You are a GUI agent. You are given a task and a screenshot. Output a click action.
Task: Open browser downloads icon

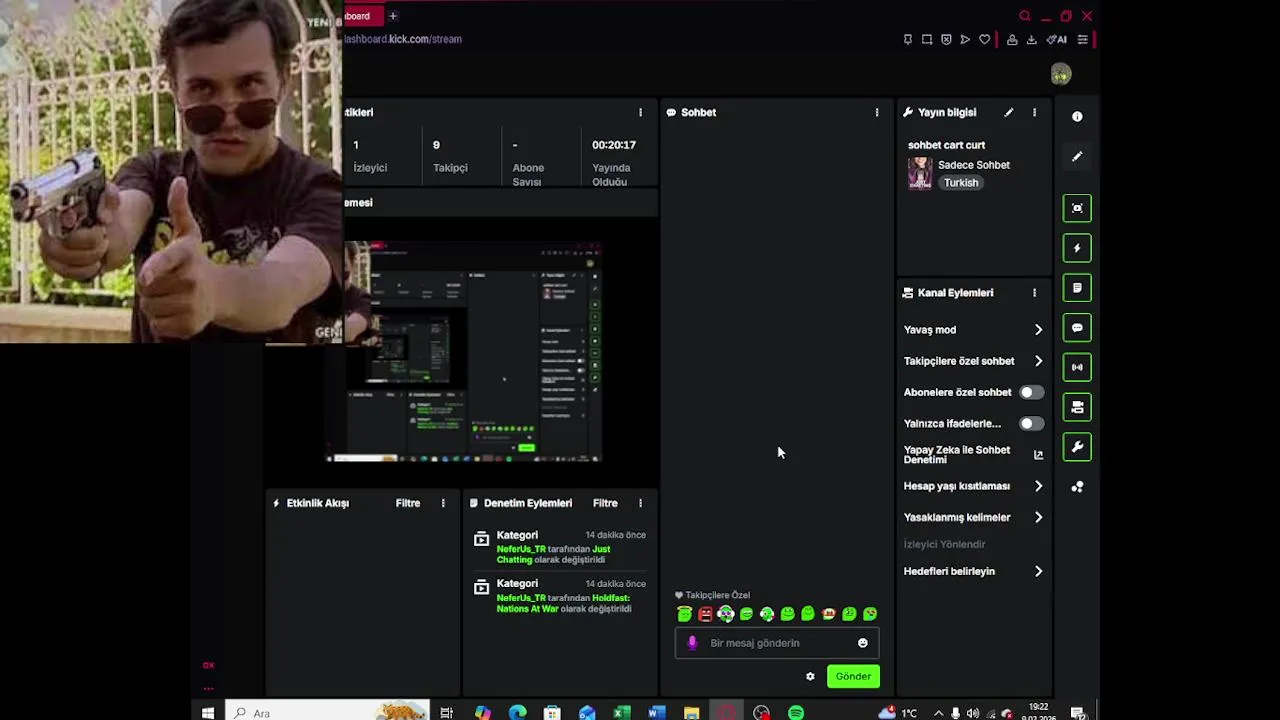1032,40
